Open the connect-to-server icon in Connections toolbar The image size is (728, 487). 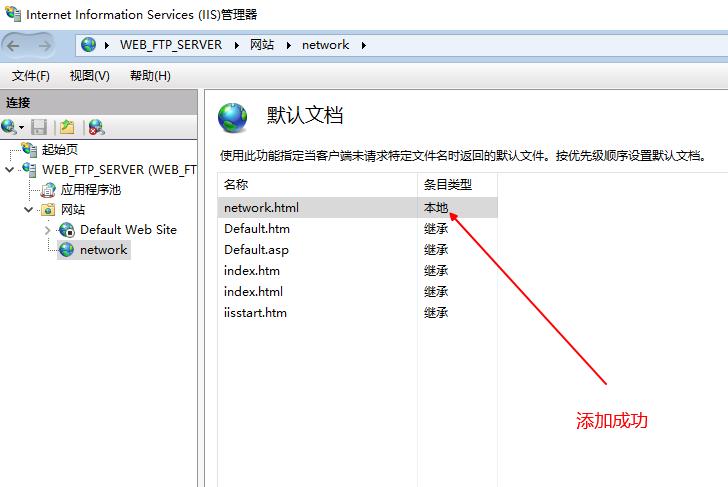[x=8, y=127]
